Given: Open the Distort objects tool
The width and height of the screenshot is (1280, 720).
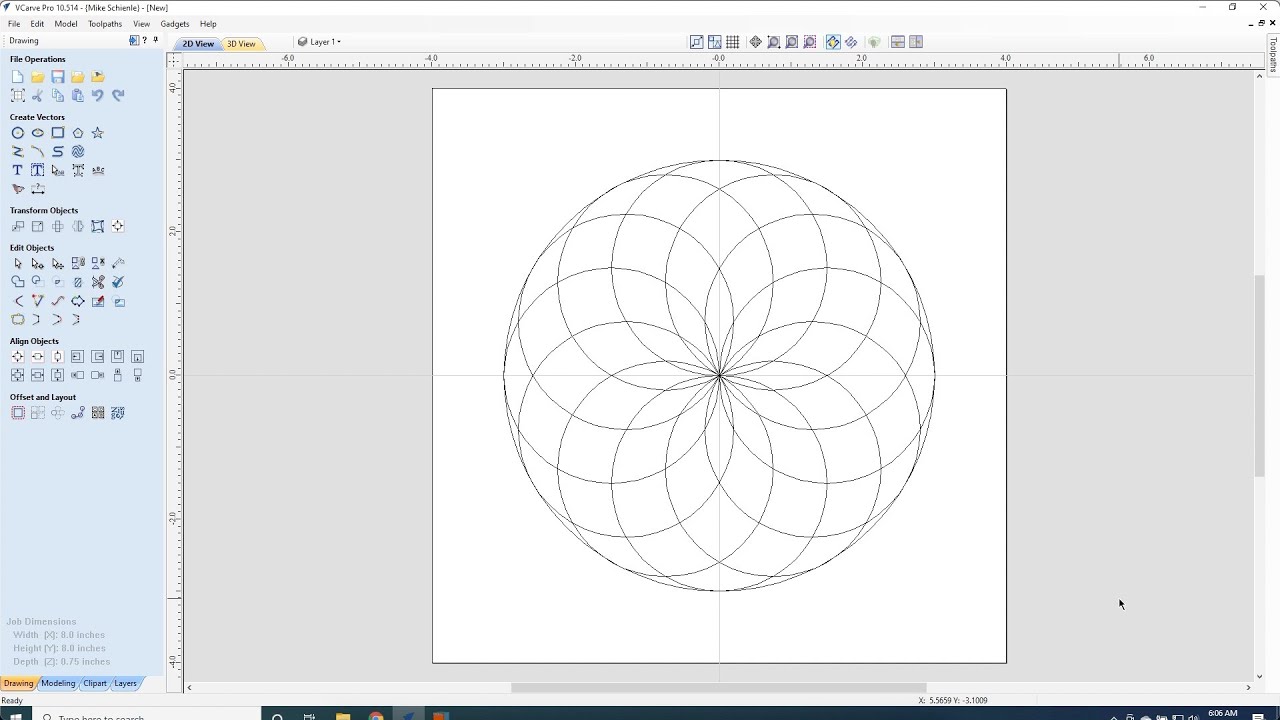Looking at the screenshot, I should tap(97, 227).
